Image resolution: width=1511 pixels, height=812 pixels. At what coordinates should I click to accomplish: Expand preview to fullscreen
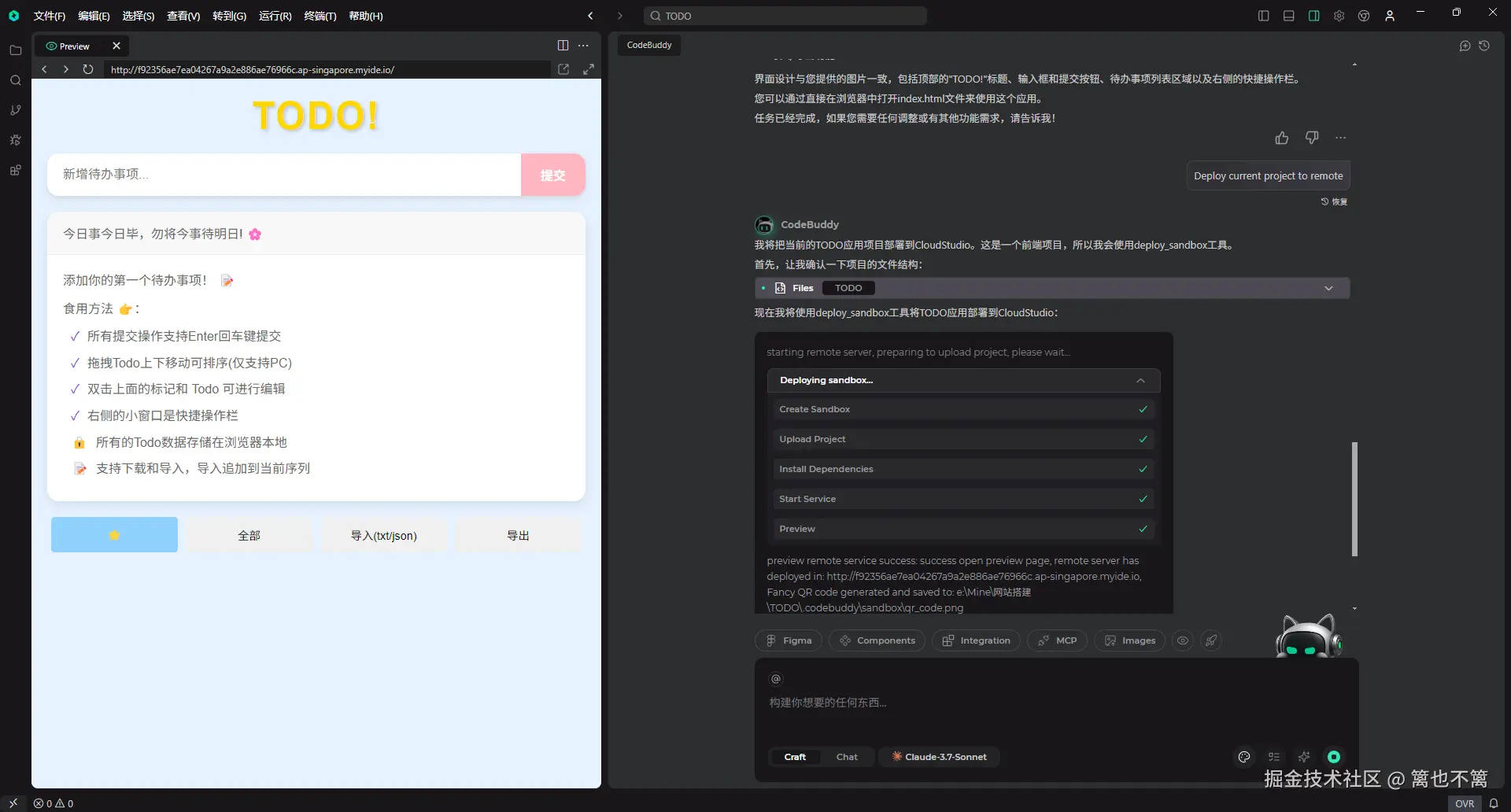(x=589, y=69)
